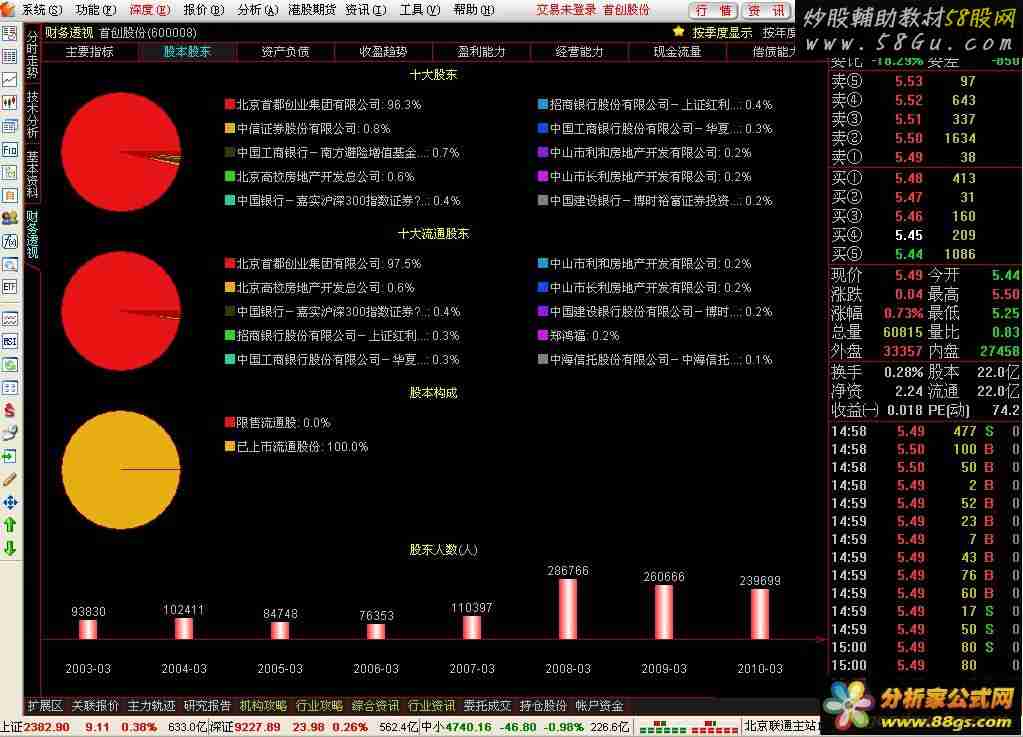The height and width of the screenshot is (737, 1023).
Task: Switch to the 资产负债 tab
Action: pyautogui.click(x=285, y=52)
